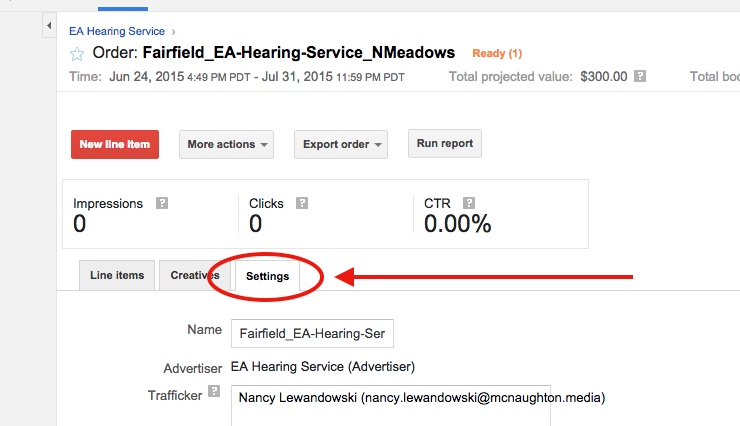The image size is (740, 426).
Task: Click the Ready (1) status label
Action: coord(497,53)
